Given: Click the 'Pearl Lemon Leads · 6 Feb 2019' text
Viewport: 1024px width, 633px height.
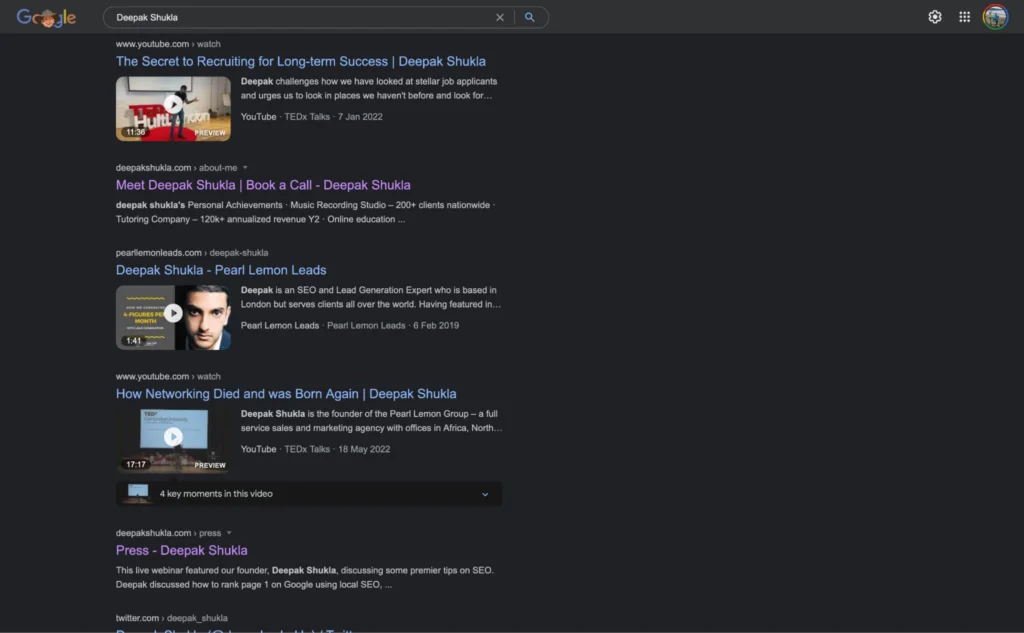Looking at the screenshot, I should pyautogui.click(x=392, y=325).
